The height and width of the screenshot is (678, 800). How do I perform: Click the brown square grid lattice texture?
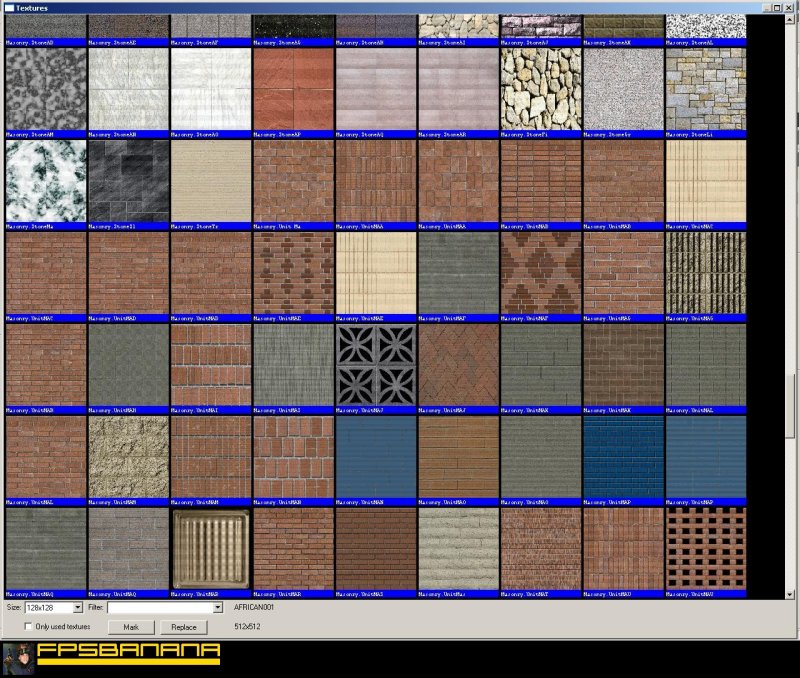[x=705, y=548]
